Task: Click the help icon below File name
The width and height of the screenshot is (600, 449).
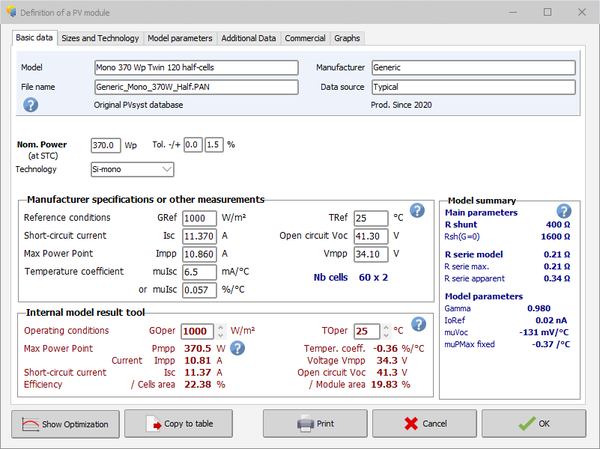Action: [30, 105]
